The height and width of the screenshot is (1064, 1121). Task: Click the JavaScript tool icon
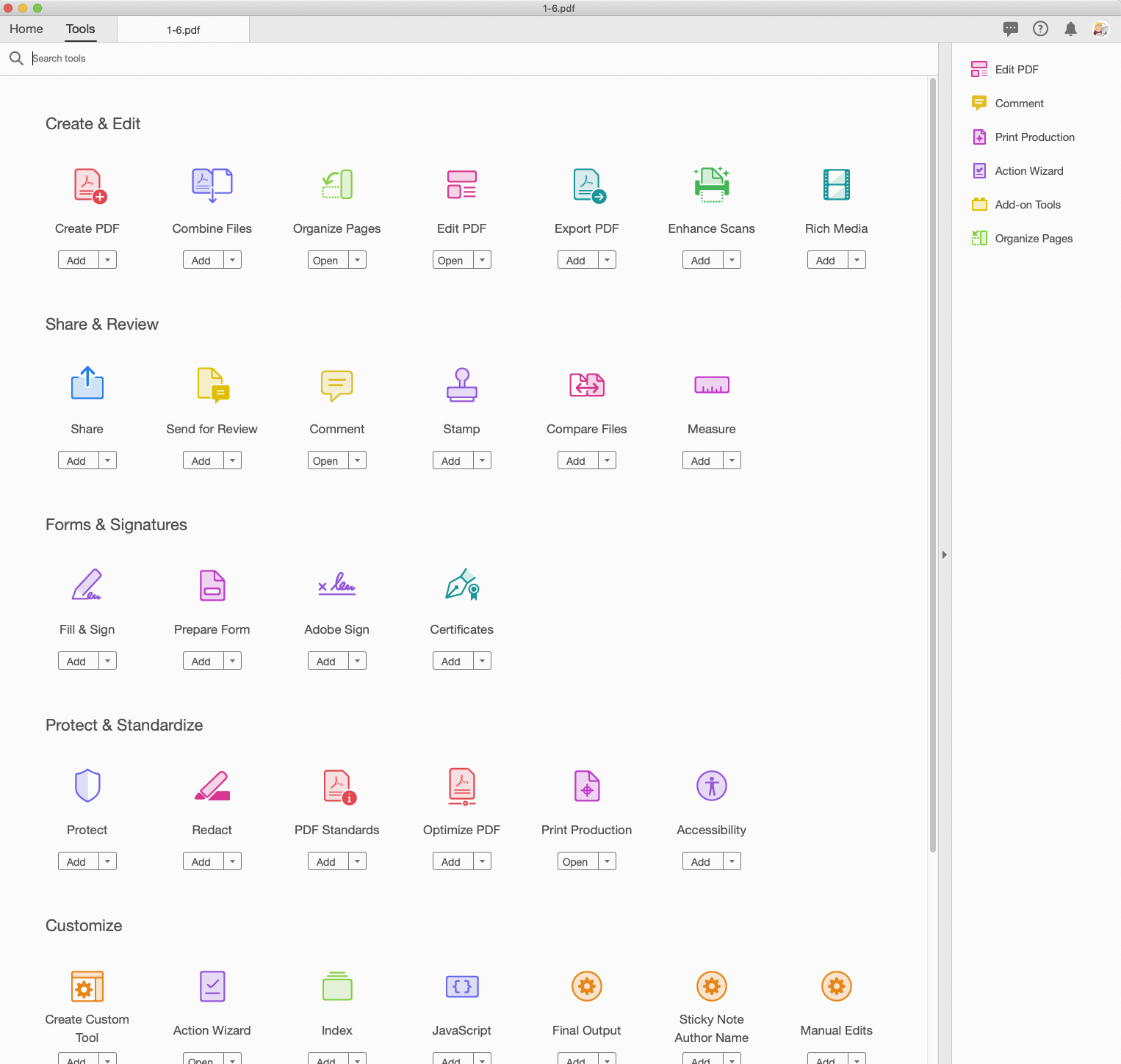coord(462,986)
